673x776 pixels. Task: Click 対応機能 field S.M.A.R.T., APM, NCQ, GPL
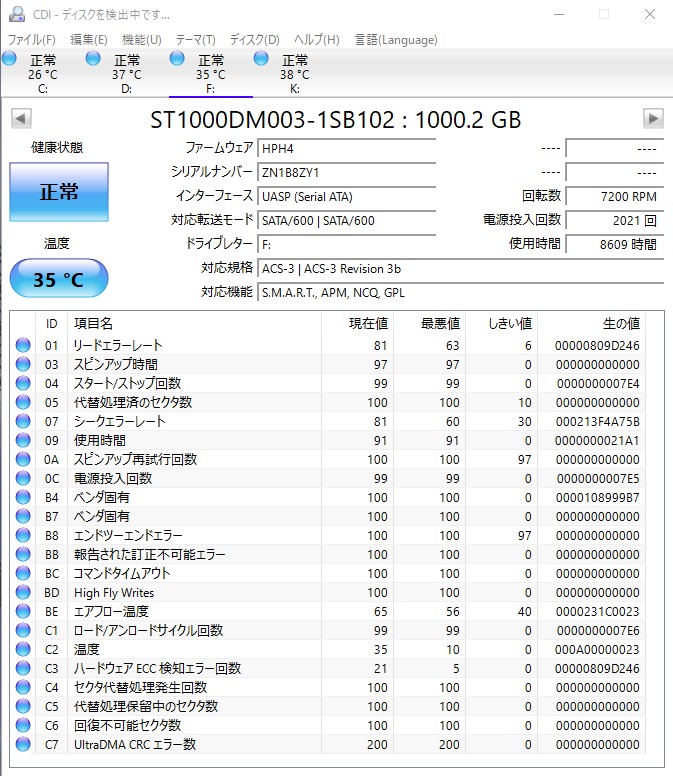click(460, 292)
